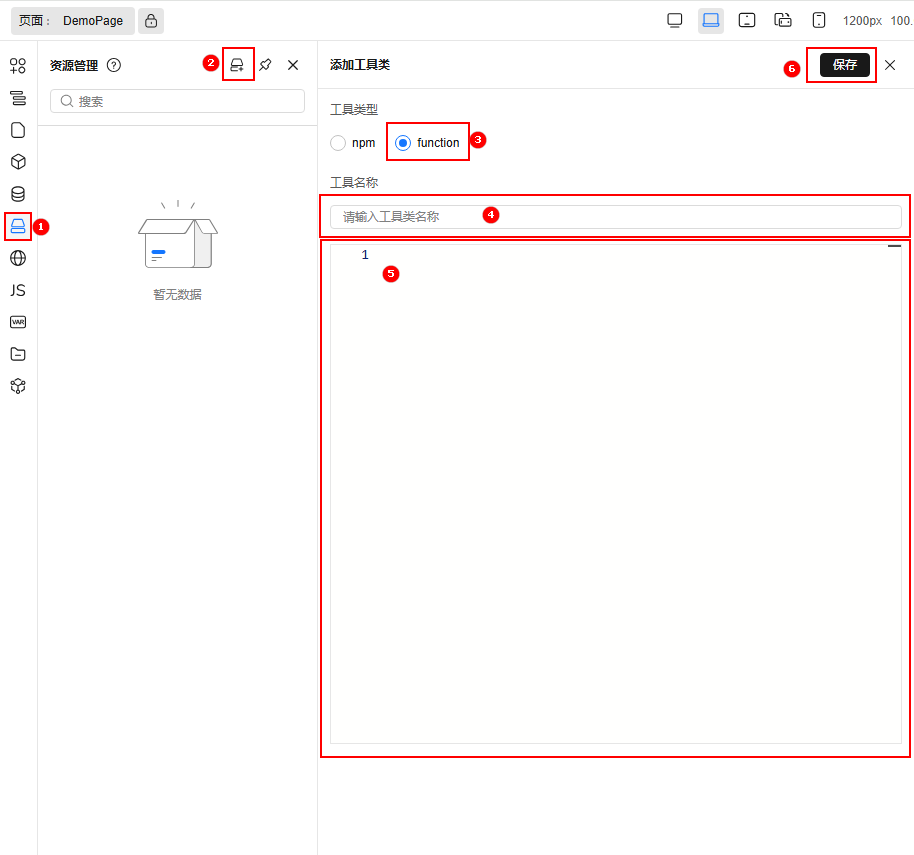Click the 保存 save button
Screen dimensions: 914x855
(x=841, y=64)
